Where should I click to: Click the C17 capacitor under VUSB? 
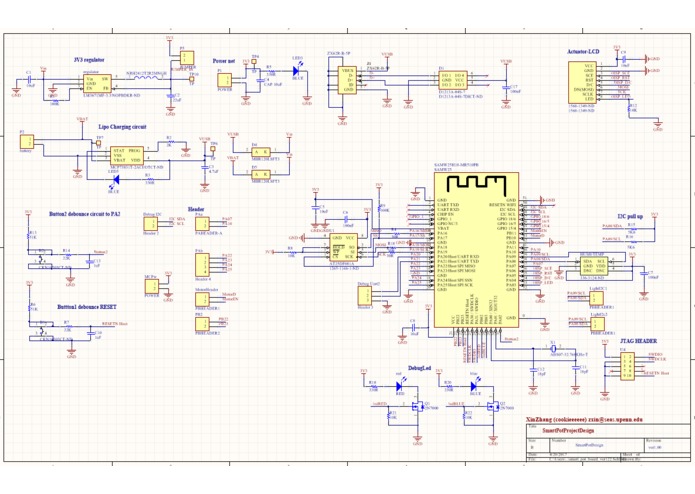point(506,88)
